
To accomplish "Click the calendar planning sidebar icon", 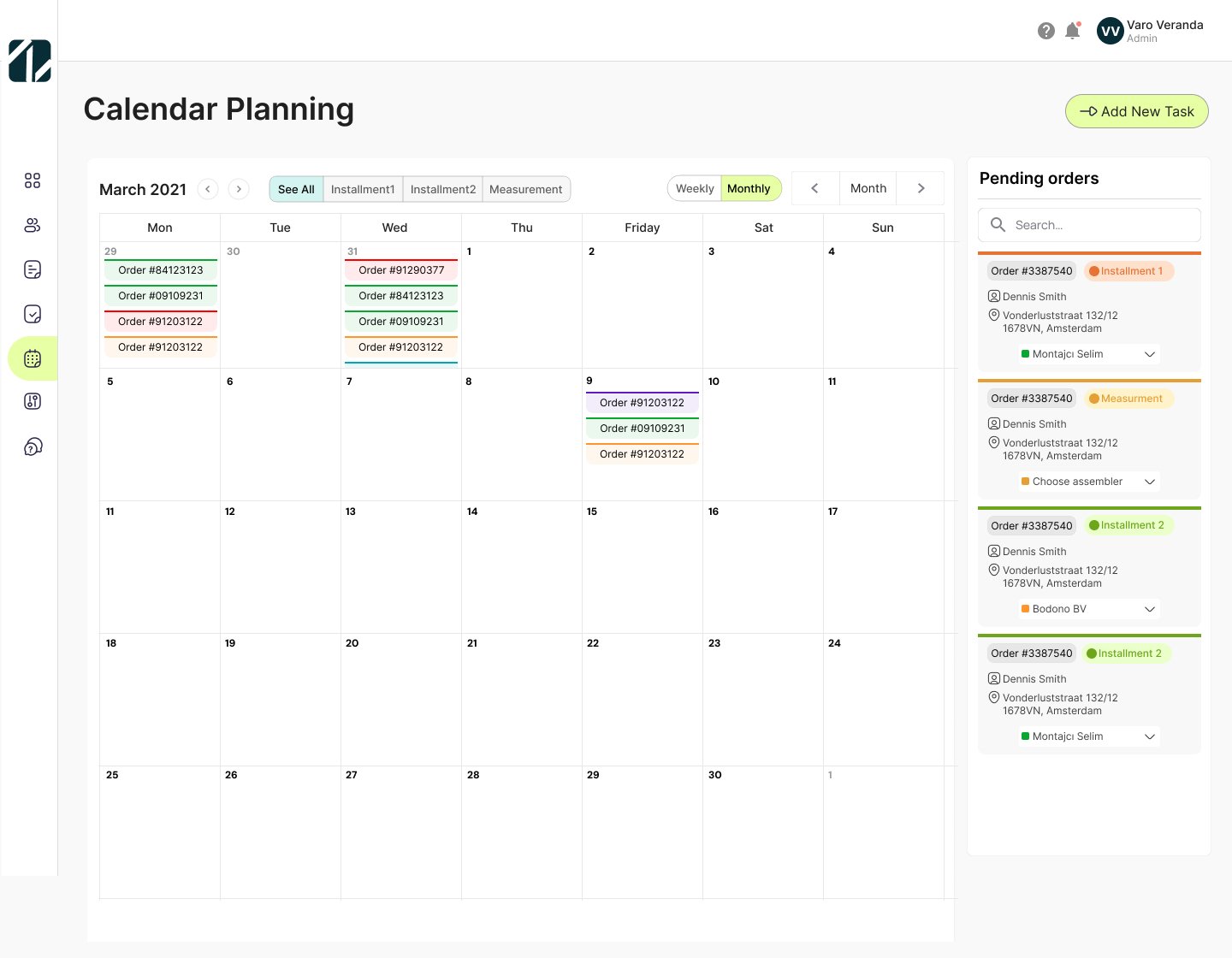I will [x=33, y=358].
